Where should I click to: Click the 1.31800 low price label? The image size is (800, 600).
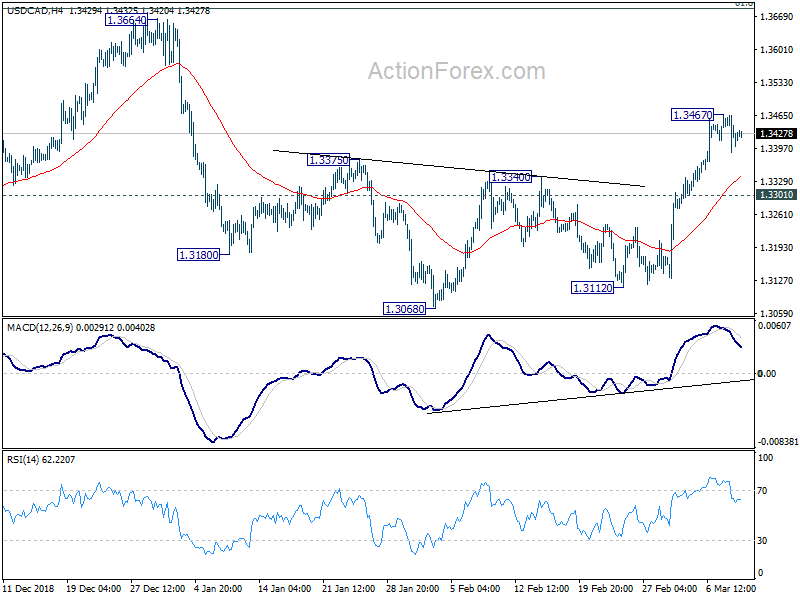198,255
